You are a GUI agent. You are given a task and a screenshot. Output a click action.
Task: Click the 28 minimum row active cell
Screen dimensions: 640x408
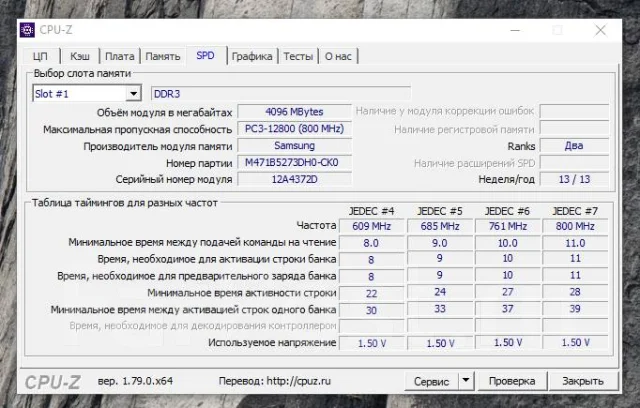(x=575, y=292)
